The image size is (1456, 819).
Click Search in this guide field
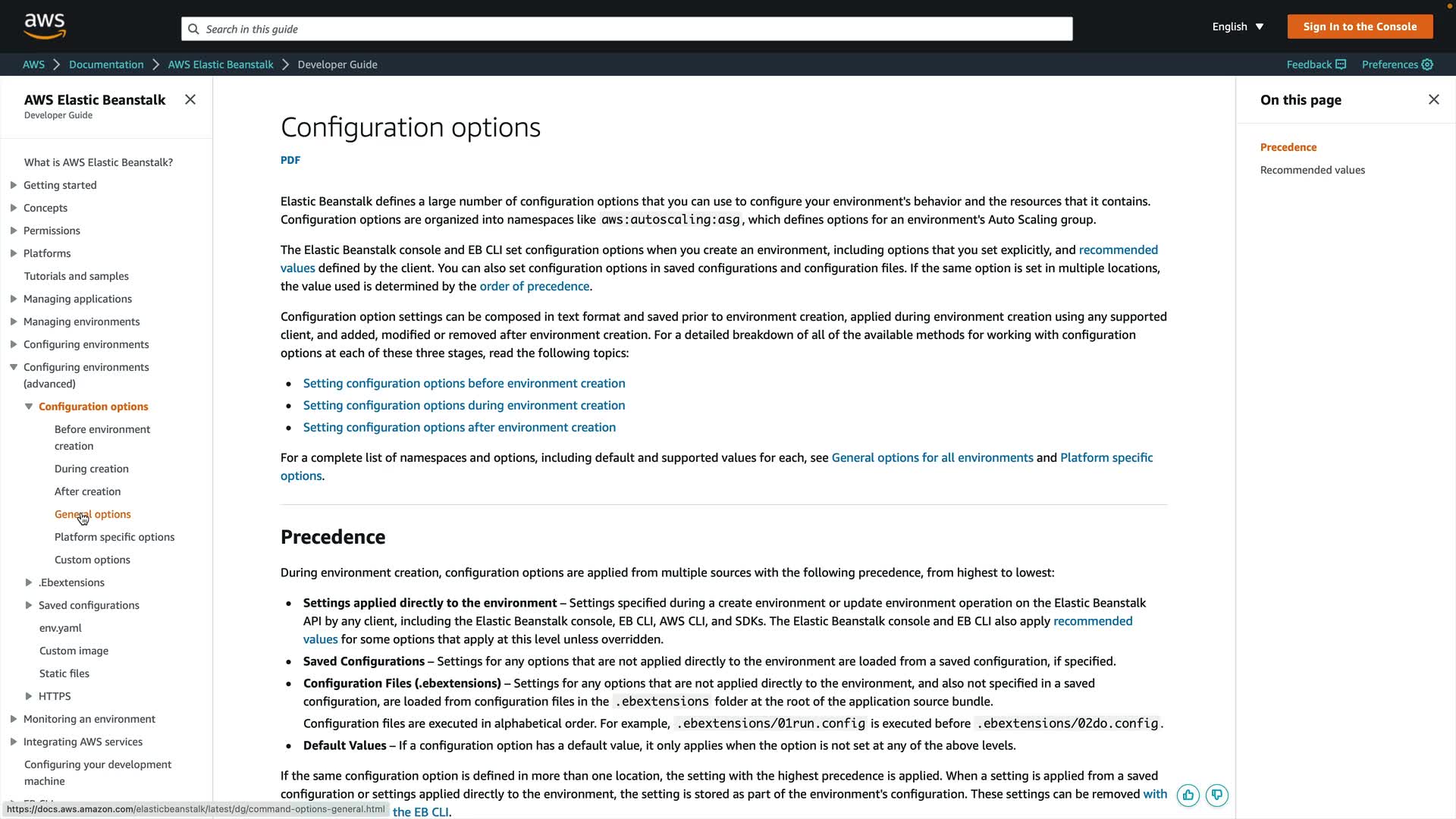point(629,29)
